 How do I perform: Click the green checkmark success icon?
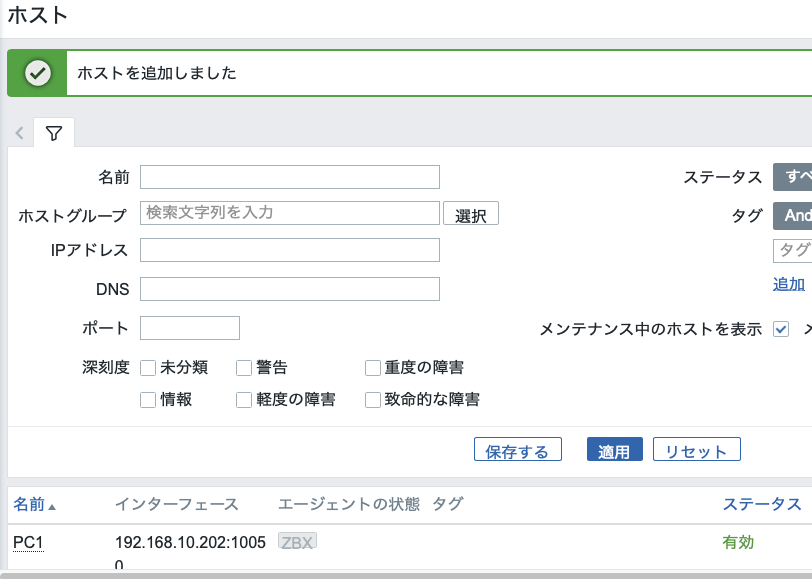37,71
